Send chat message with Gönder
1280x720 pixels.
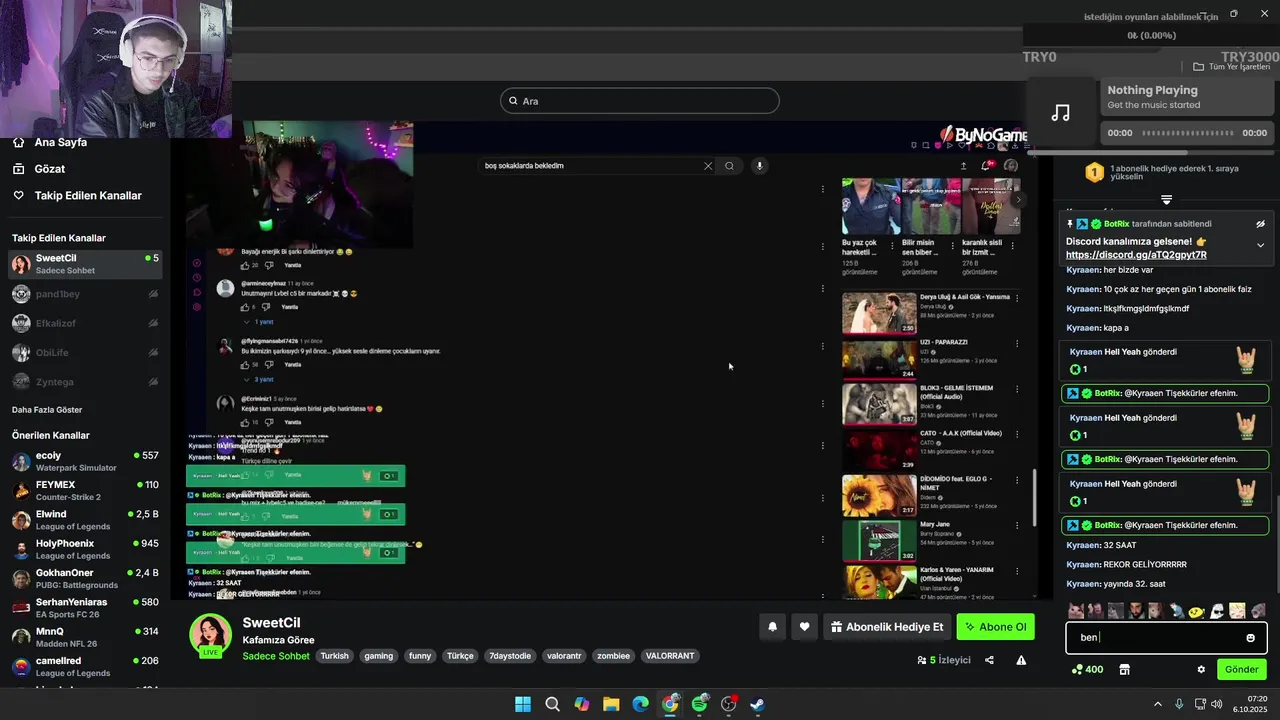(1242, 670)
